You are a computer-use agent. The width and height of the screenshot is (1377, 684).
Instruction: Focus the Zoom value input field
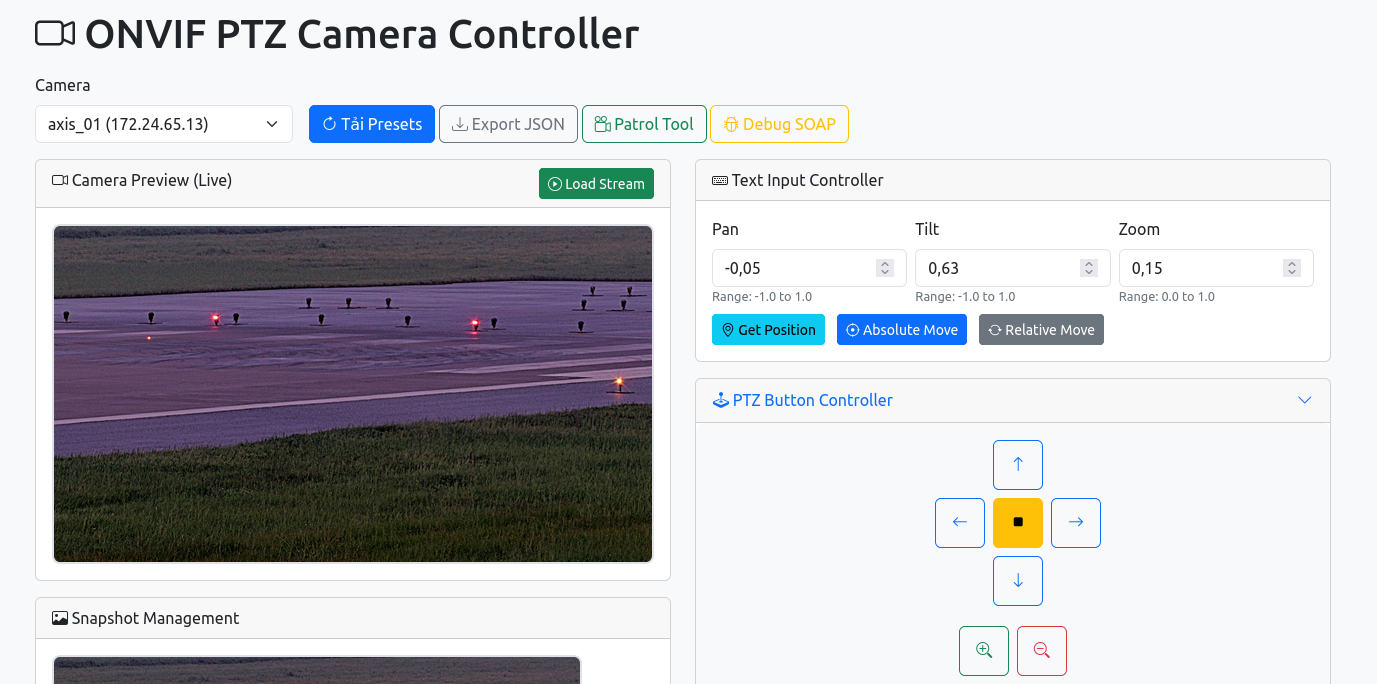1216,268
